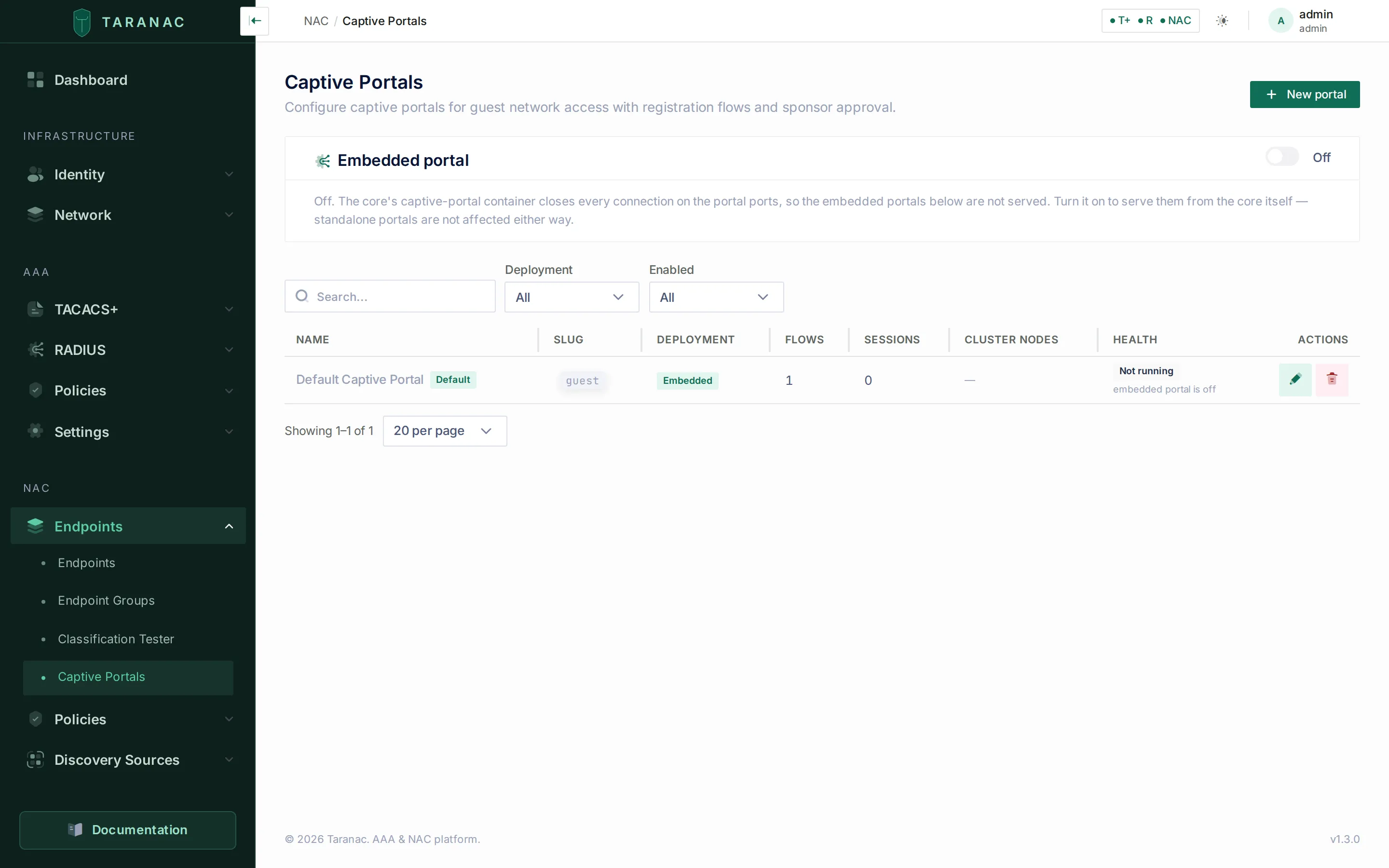Click the search magnifier icon

tap(302, 296)
